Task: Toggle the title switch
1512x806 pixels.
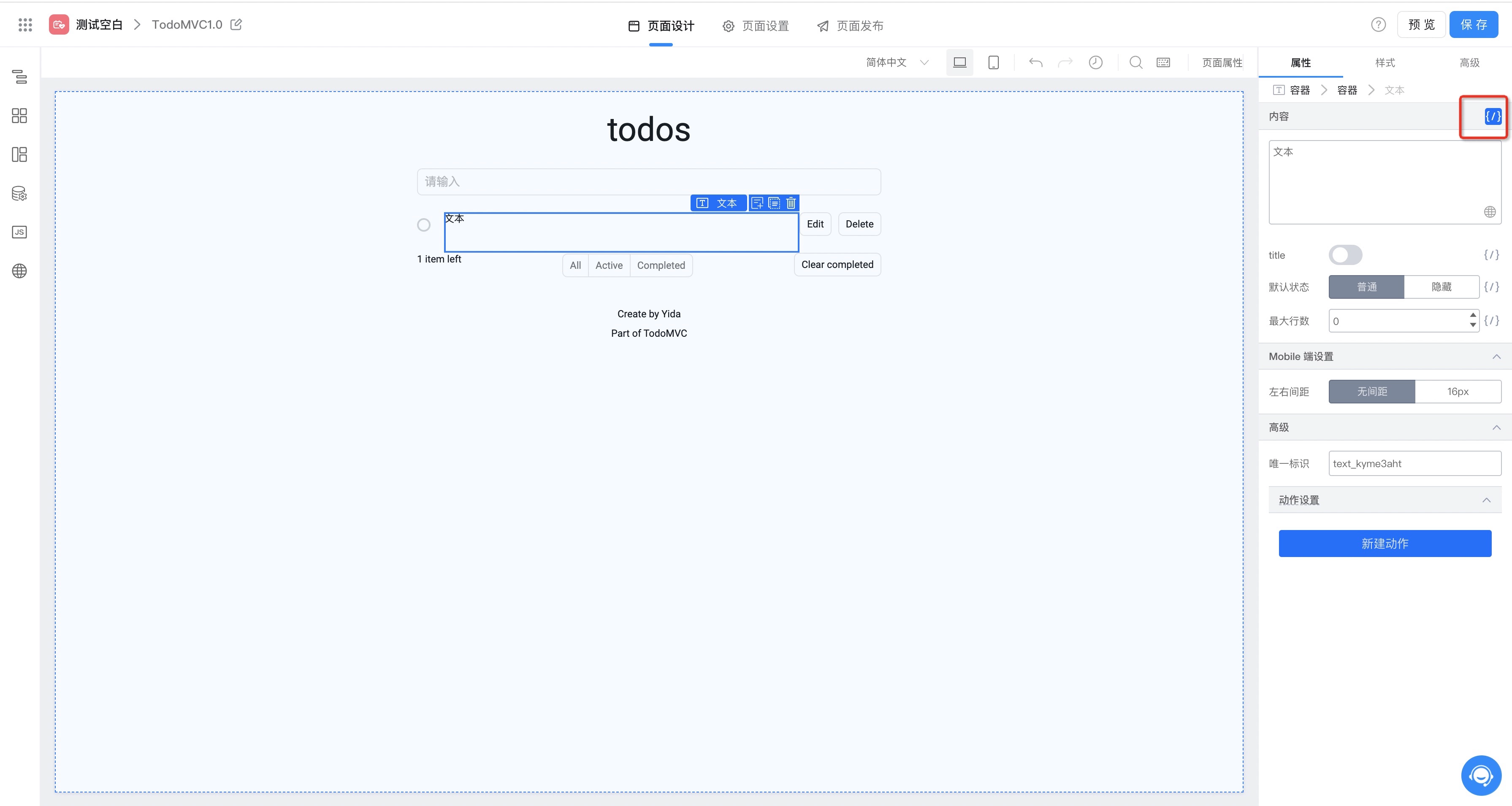Action: click(x=1345, y=255)
